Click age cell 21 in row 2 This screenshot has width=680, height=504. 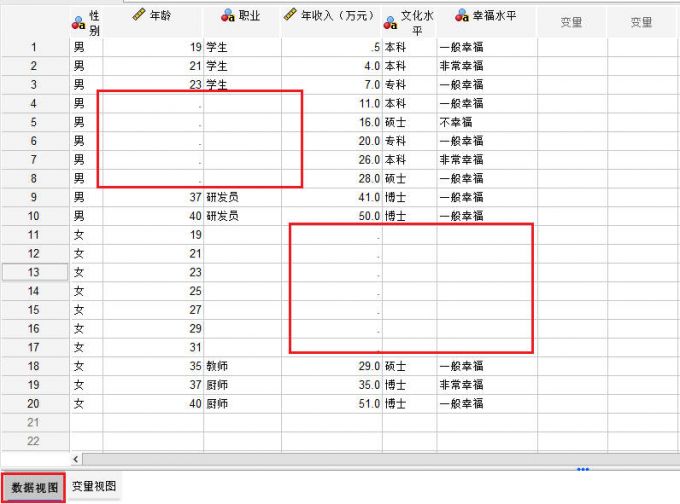point(153,66)
